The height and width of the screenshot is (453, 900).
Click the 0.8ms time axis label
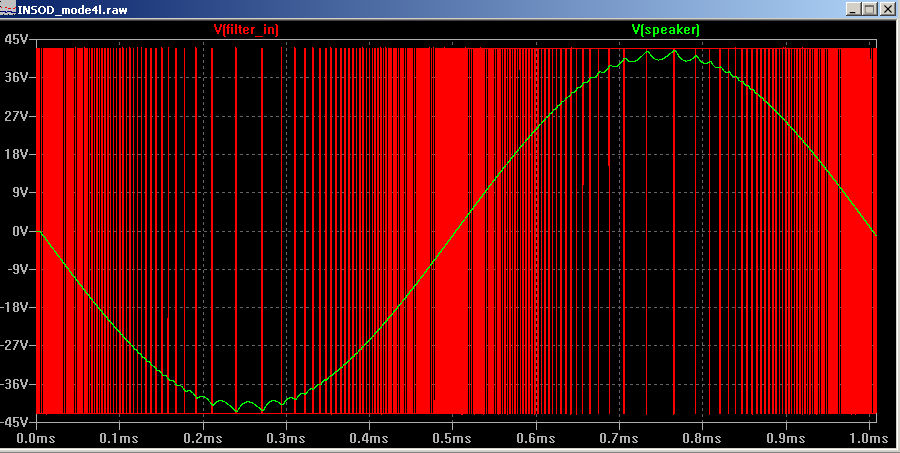click(x=703, y=439)
